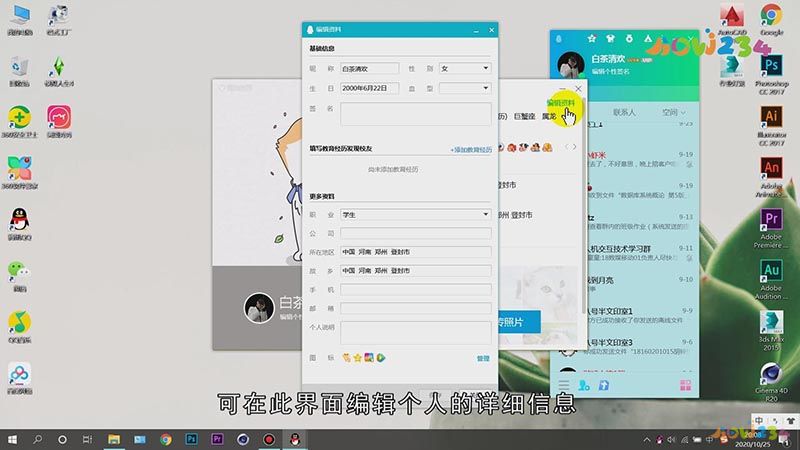Click the QQ penguin icon in taskbar
Viewport: 800px width, 450px height.
point(294,439)
